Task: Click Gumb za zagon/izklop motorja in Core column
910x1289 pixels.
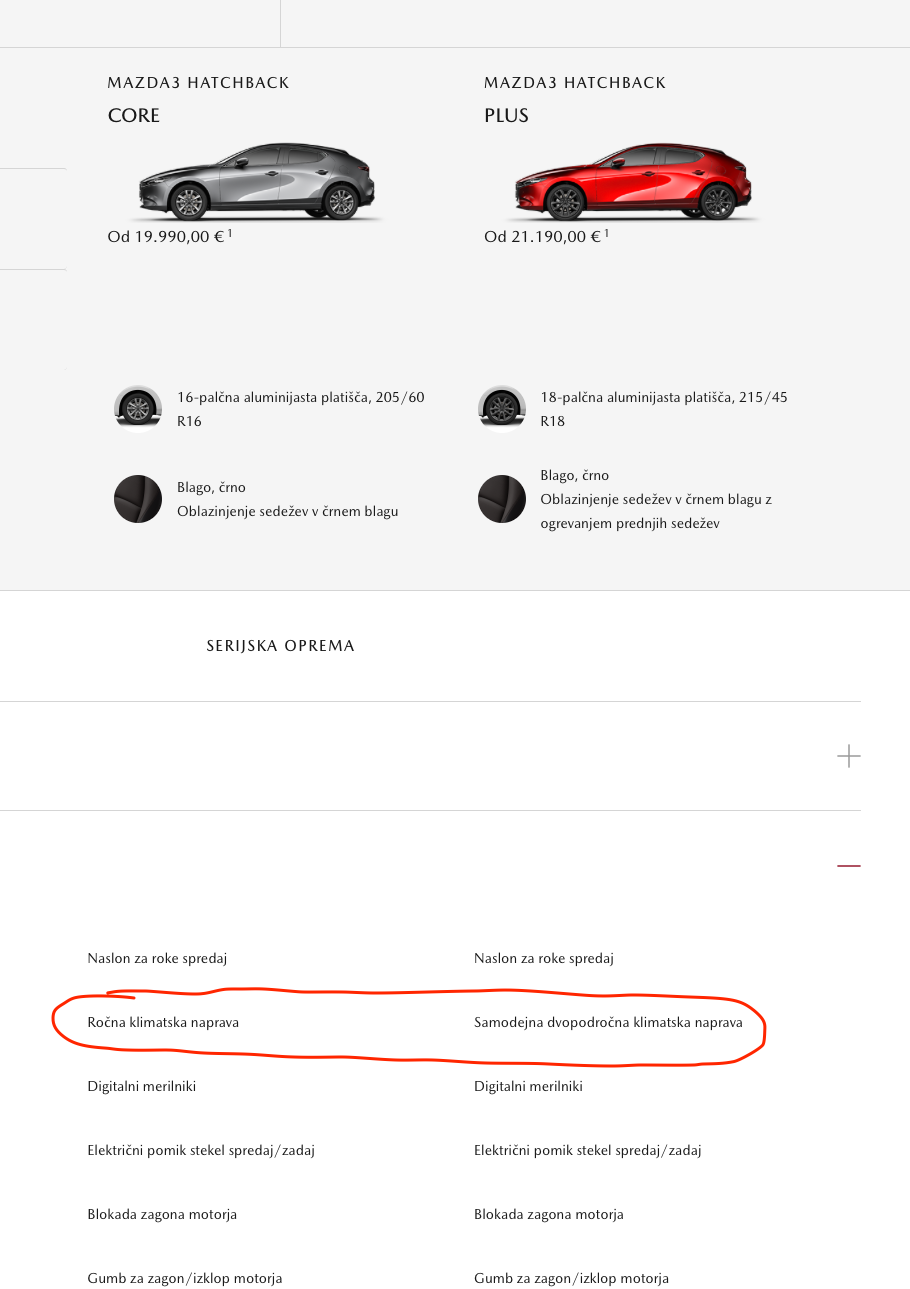Action: (185, 1279)
